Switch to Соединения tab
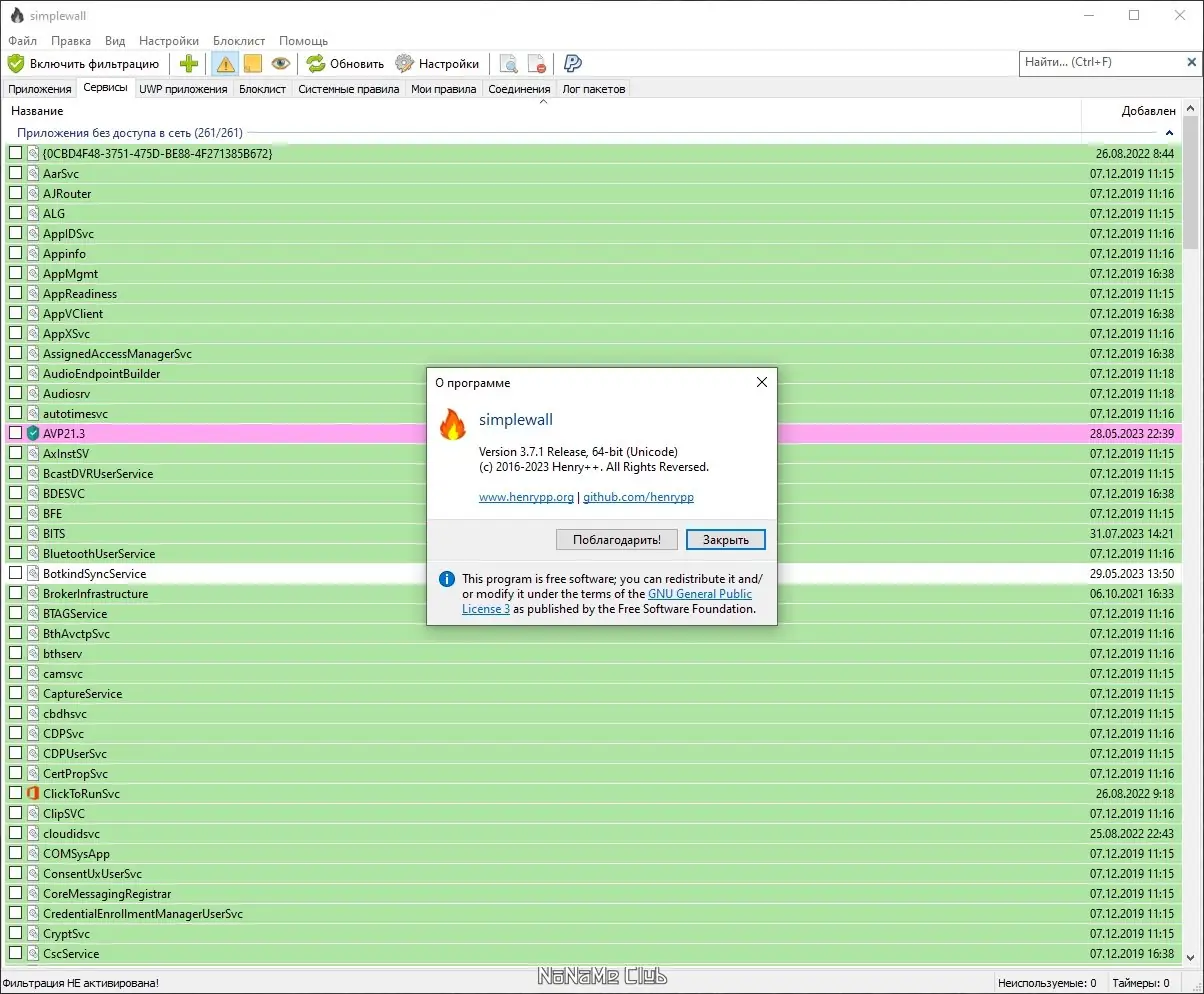Image resolution: width=1204 pixels, height=994 pixels. pos(519,89)
